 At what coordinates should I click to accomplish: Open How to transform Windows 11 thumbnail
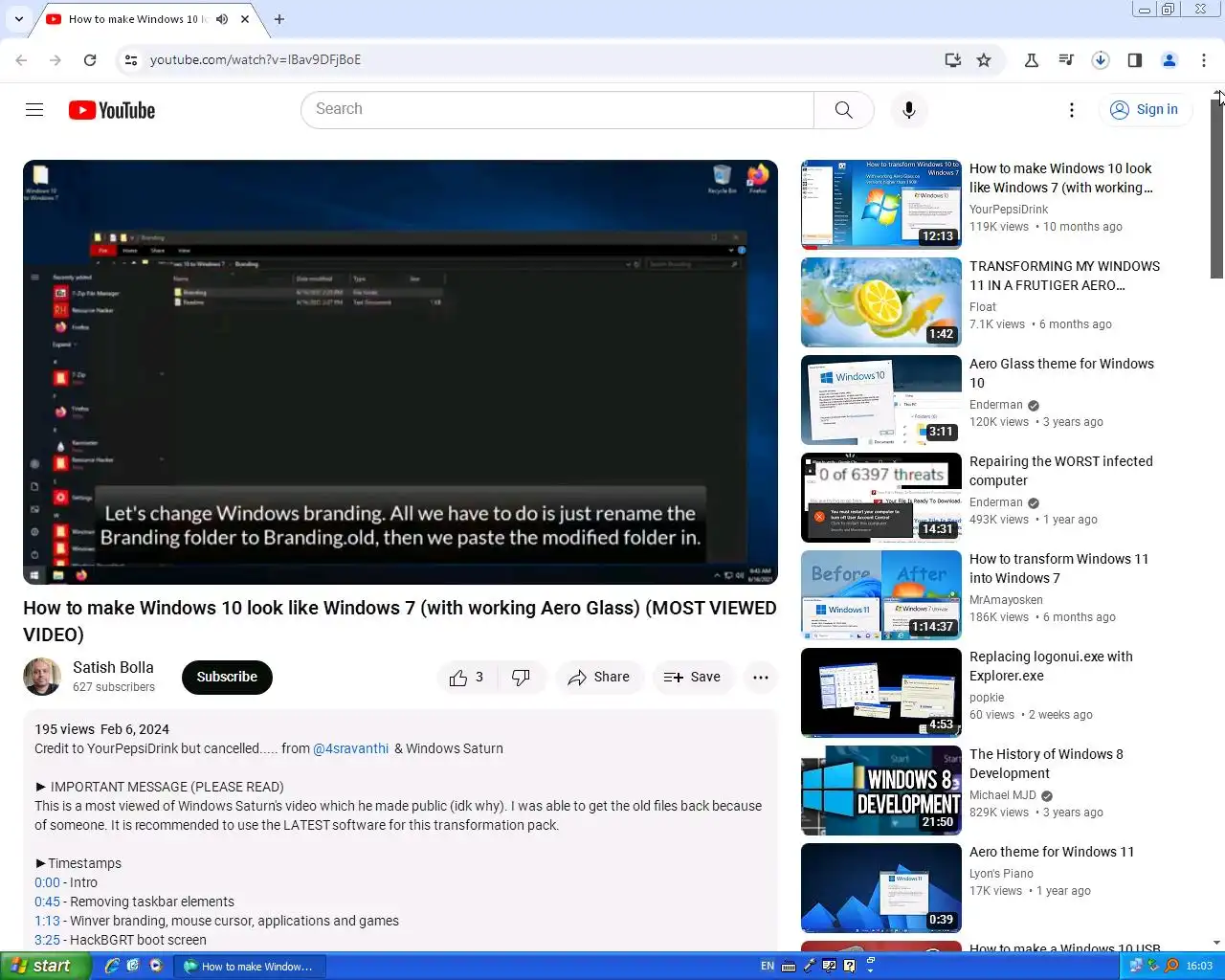881,595
